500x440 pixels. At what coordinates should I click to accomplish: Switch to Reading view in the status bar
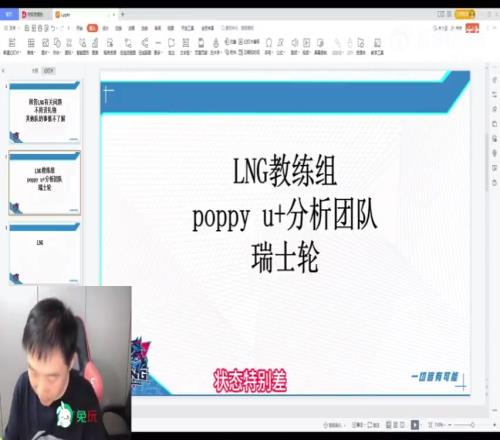coord(402,425)
